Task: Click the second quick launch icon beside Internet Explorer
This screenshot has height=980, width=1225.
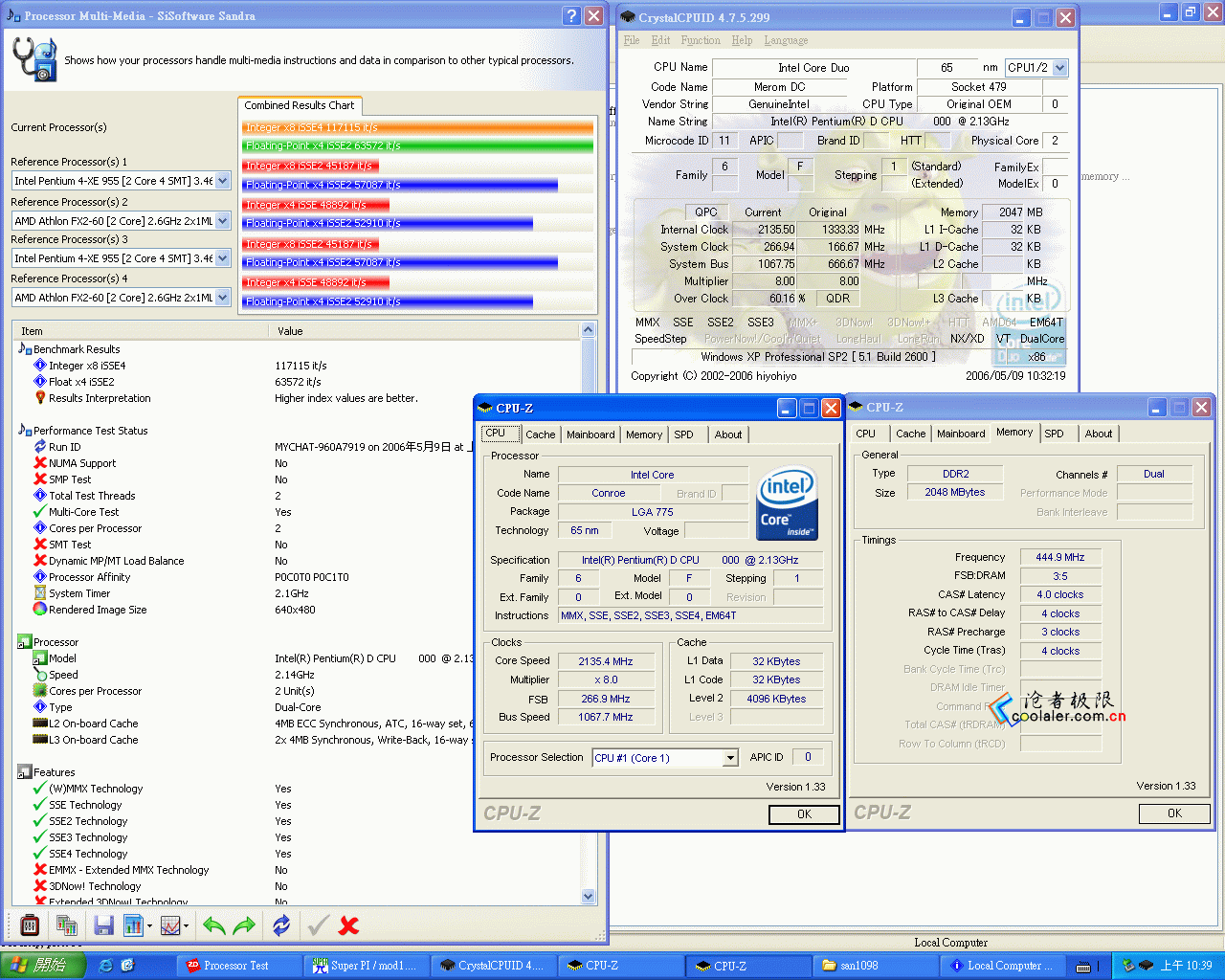Action: [x=127, y=966]
